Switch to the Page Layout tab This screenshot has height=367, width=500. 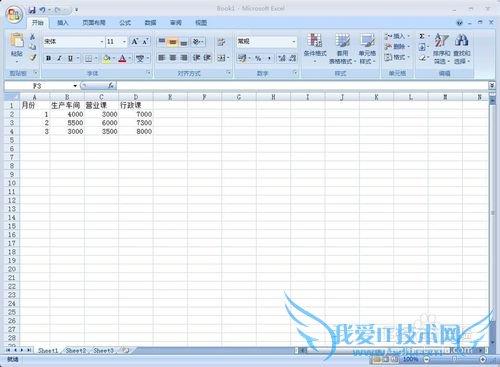94,23
